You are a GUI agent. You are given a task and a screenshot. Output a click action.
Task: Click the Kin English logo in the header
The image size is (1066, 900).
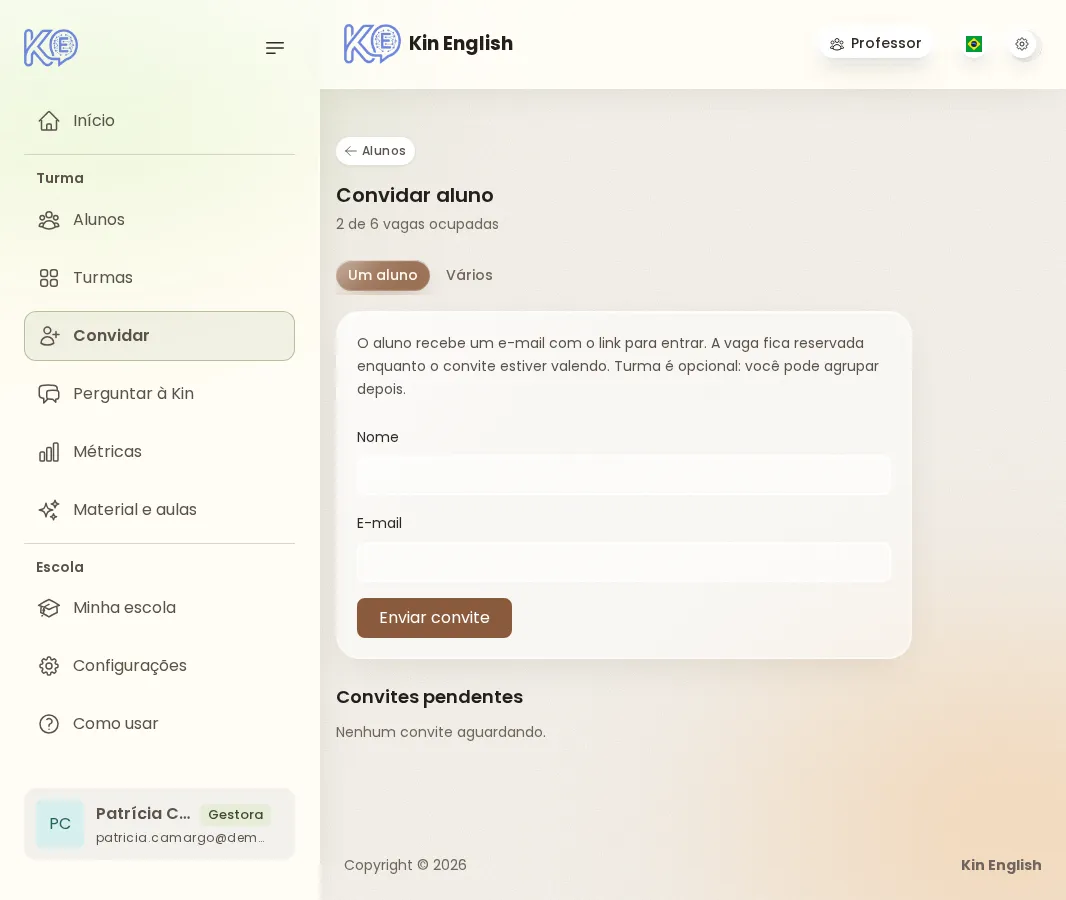tap(372, 44)
